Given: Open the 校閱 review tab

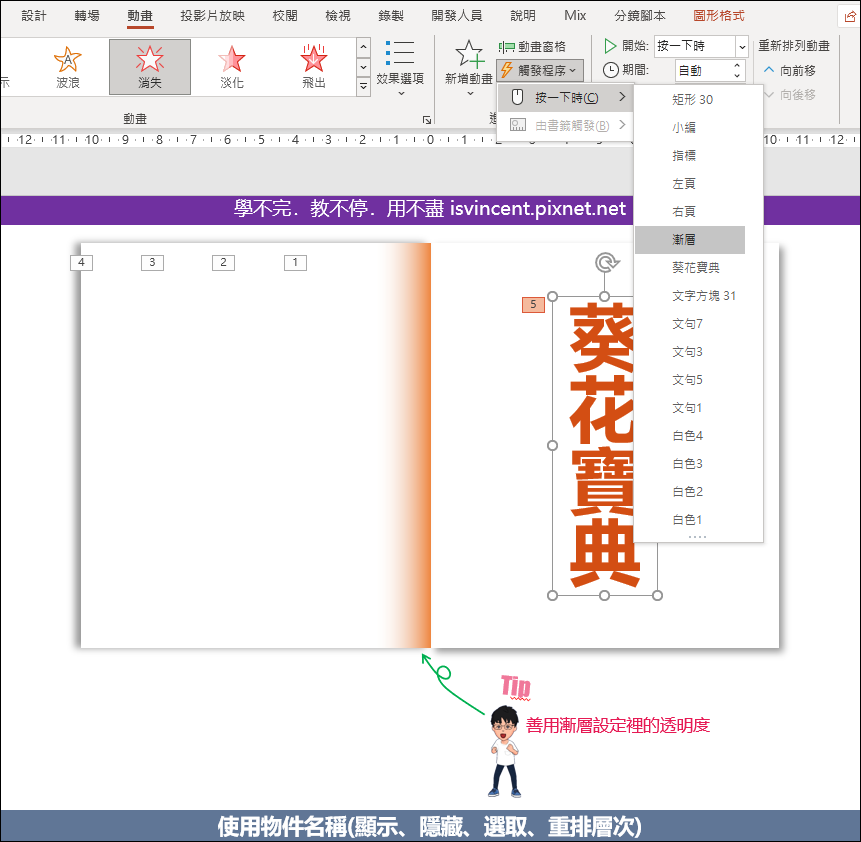Looking at the screenshot, I should tap(285, 16).
